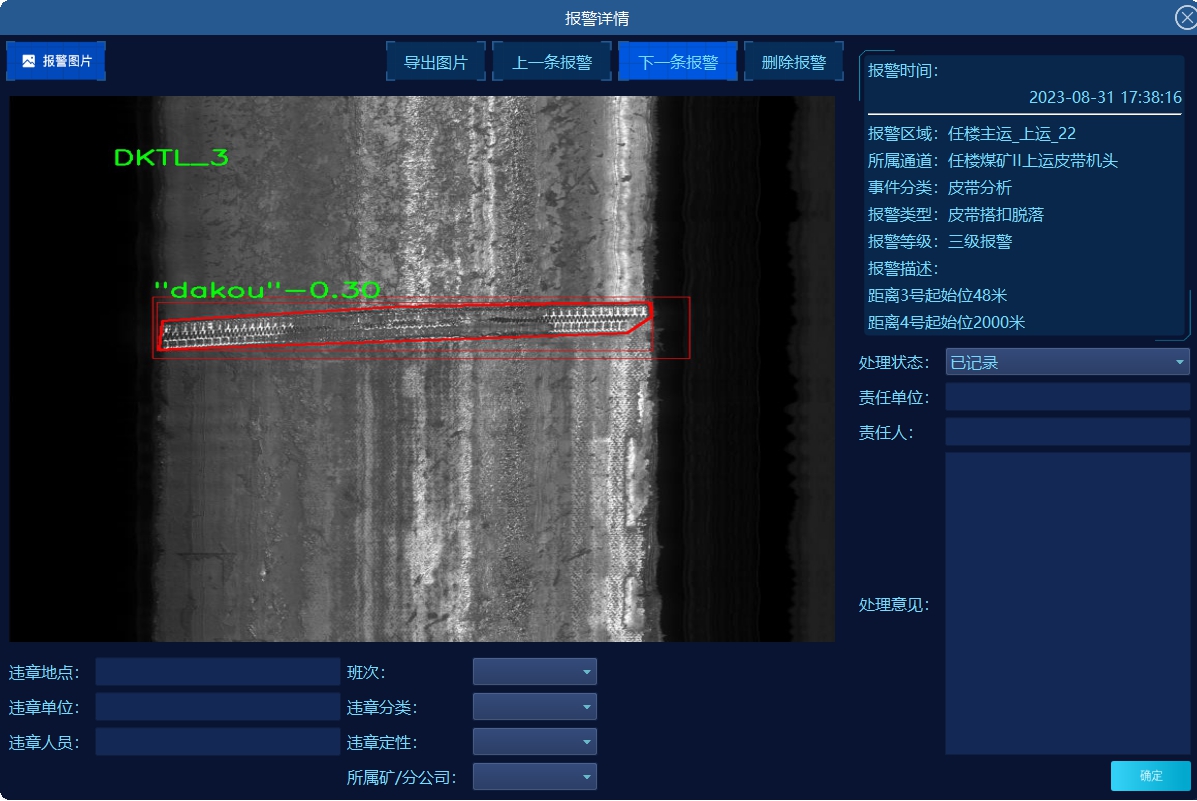Expand the 违章分类 dropdown
Image resolution: width=1197 pixels, height=801 pixels.
[534, 707]
